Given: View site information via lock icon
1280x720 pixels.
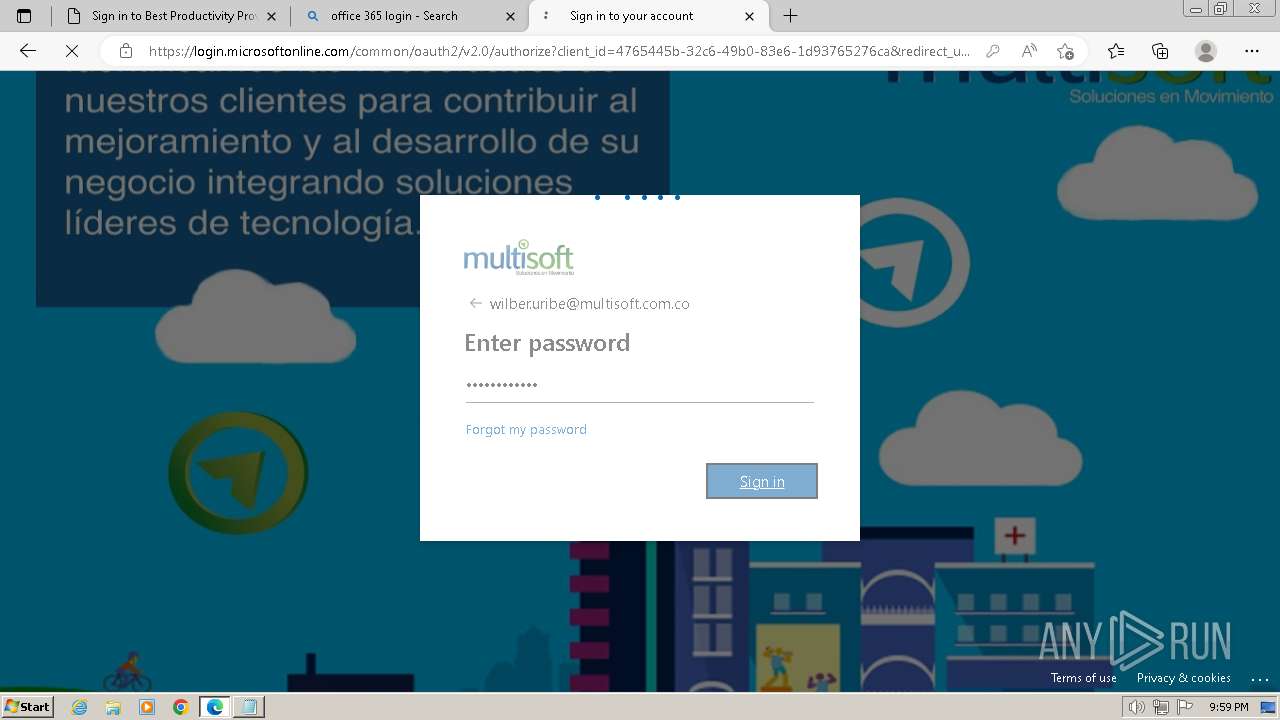Looking at the screenshot, I should click(x=125, y=51).
